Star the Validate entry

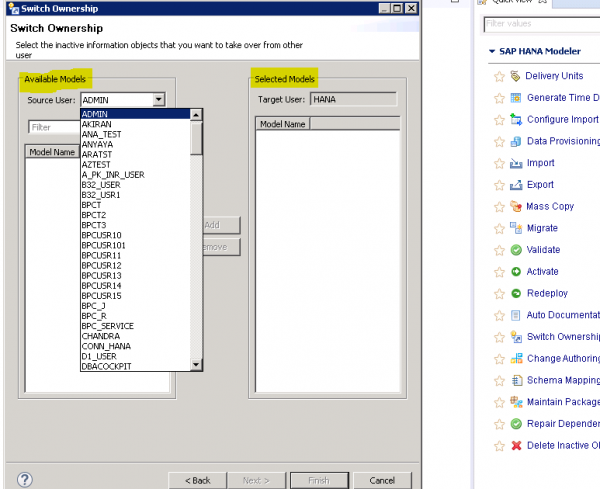[499, 251]
